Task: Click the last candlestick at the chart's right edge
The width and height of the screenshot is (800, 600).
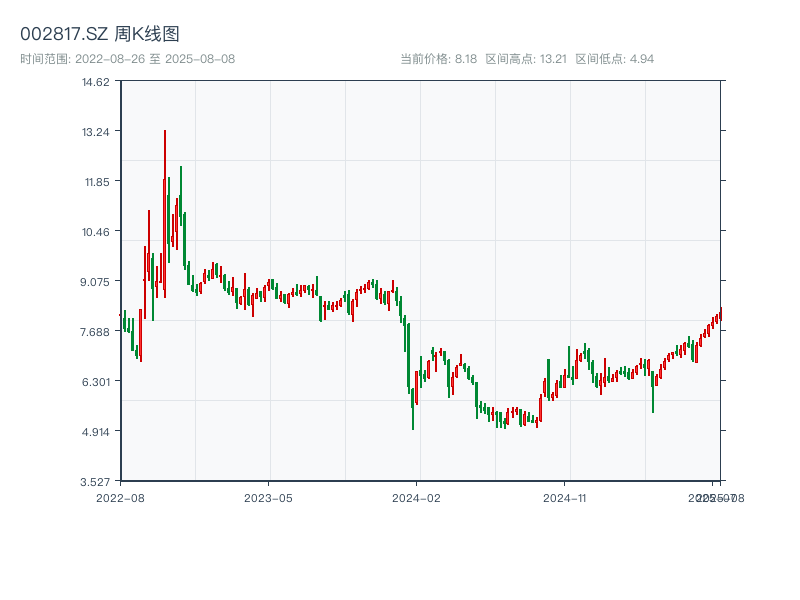Action: 720,315
